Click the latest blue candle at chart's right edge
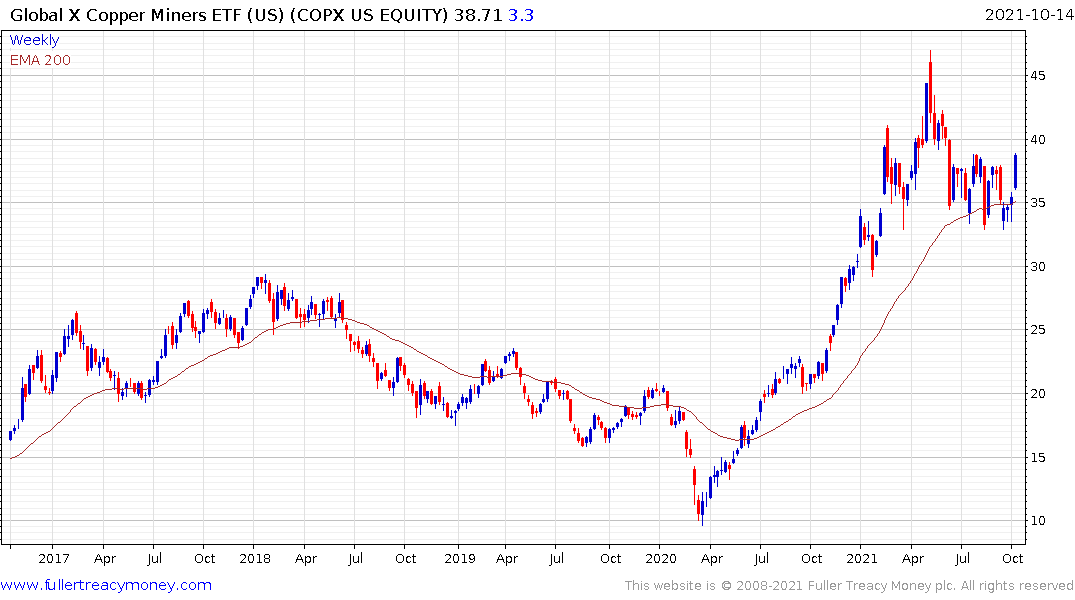Viewport: 1075px width, 600px height. (x=1015, y=171)
